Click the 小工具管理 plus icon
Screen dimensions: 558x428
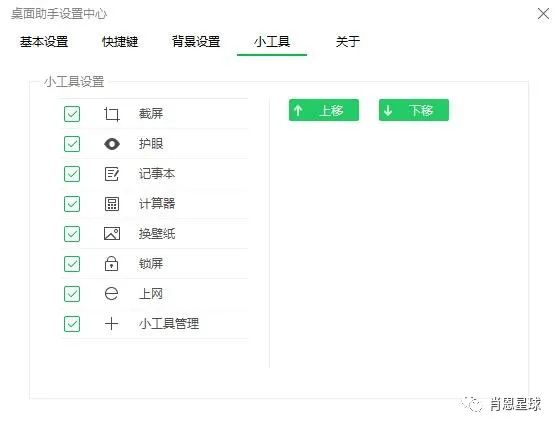[x=111, y=324]
